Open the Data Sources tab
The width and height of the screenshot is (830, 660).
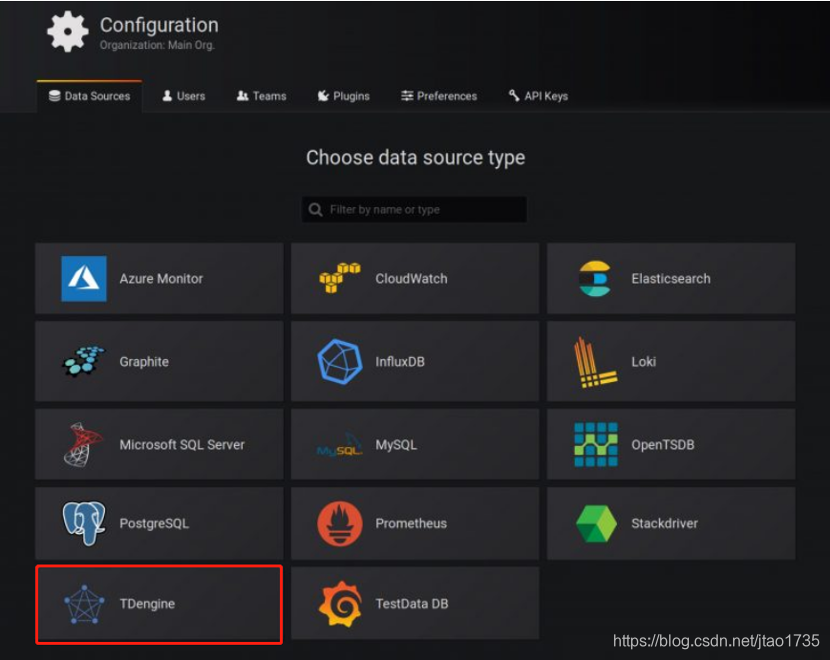(x=89, y=96)
